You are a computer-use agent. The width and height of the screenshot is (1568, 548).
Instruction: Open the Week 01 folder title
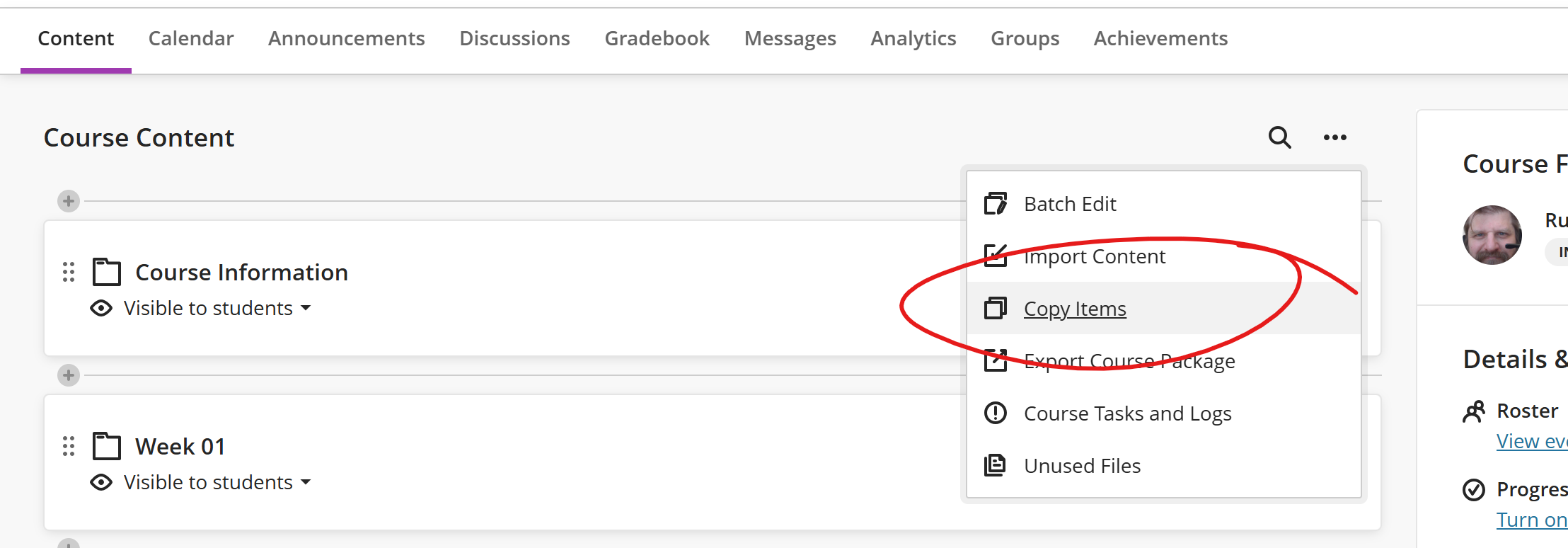pos(180,447)
